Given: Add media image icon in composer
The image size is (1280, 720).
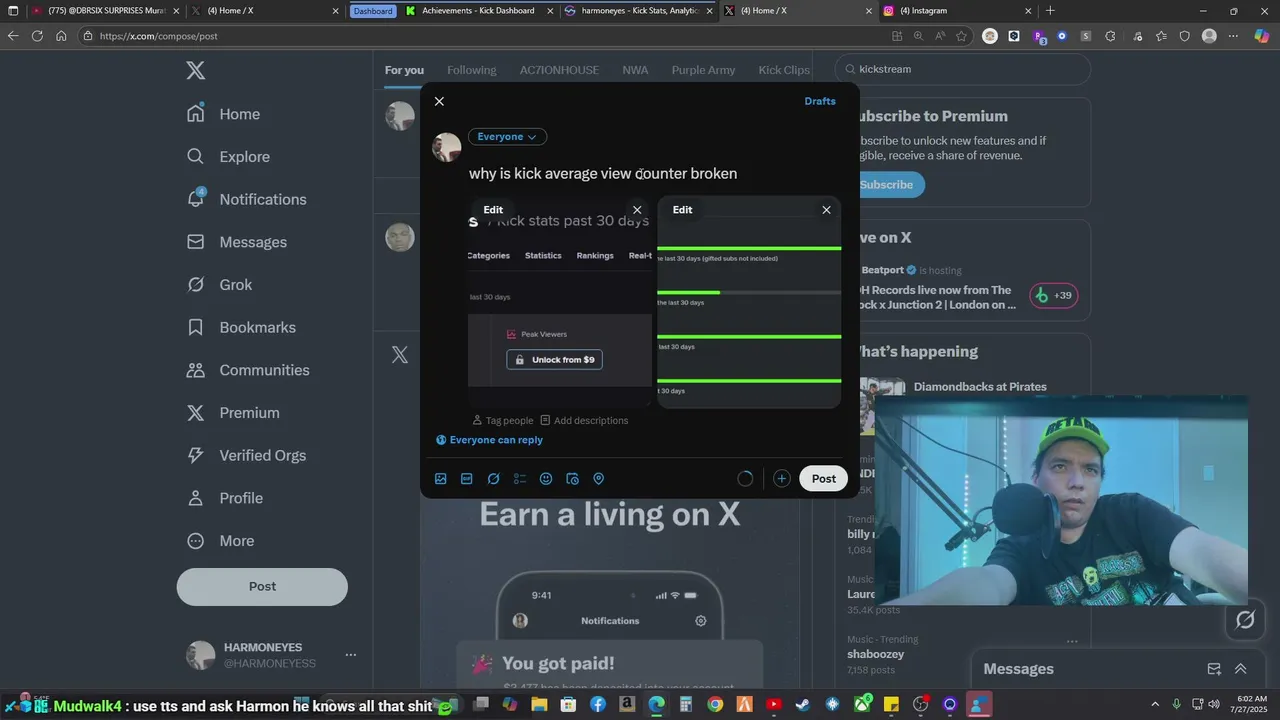Looking at the screenshot, I should (x=441, y=479).
